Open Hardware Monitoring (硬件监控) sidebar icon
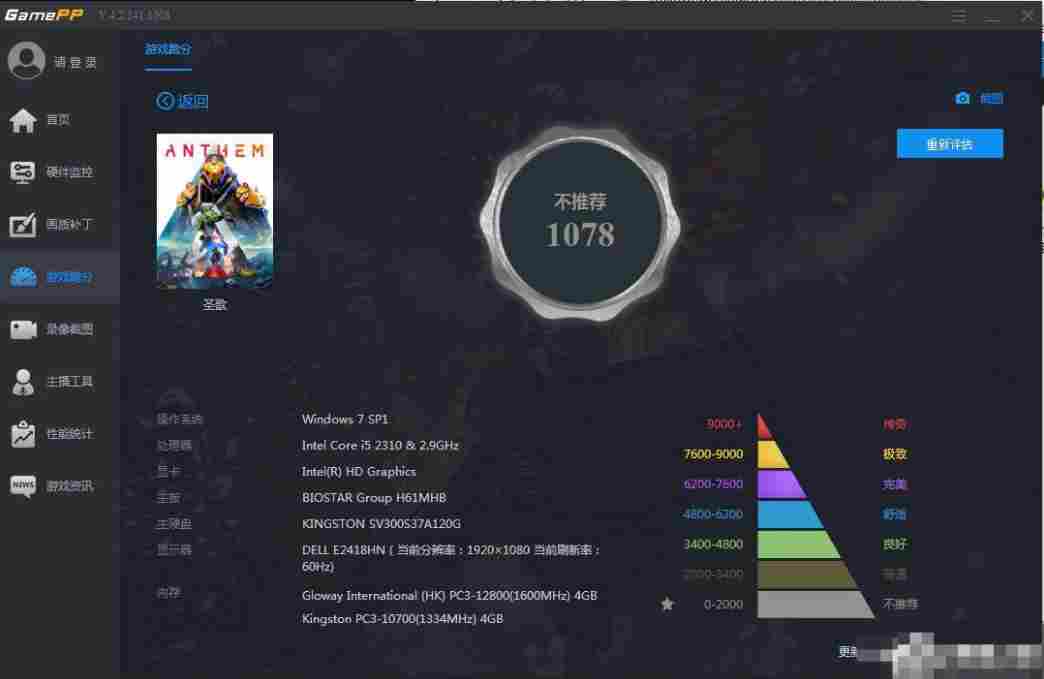The image size is (1044, 679). pyautogui.click(x=23, y=172)
